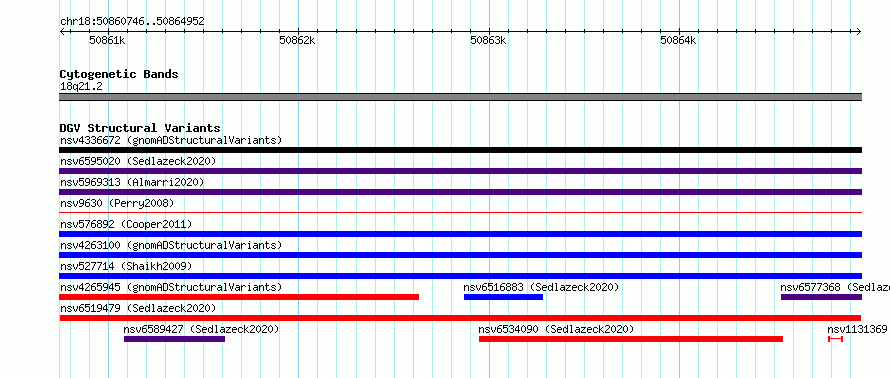890x378 pixels.
Task: Click the nsv4265945 (gnomADStructuralVariants) label
Action: click(x=171, y=287)
